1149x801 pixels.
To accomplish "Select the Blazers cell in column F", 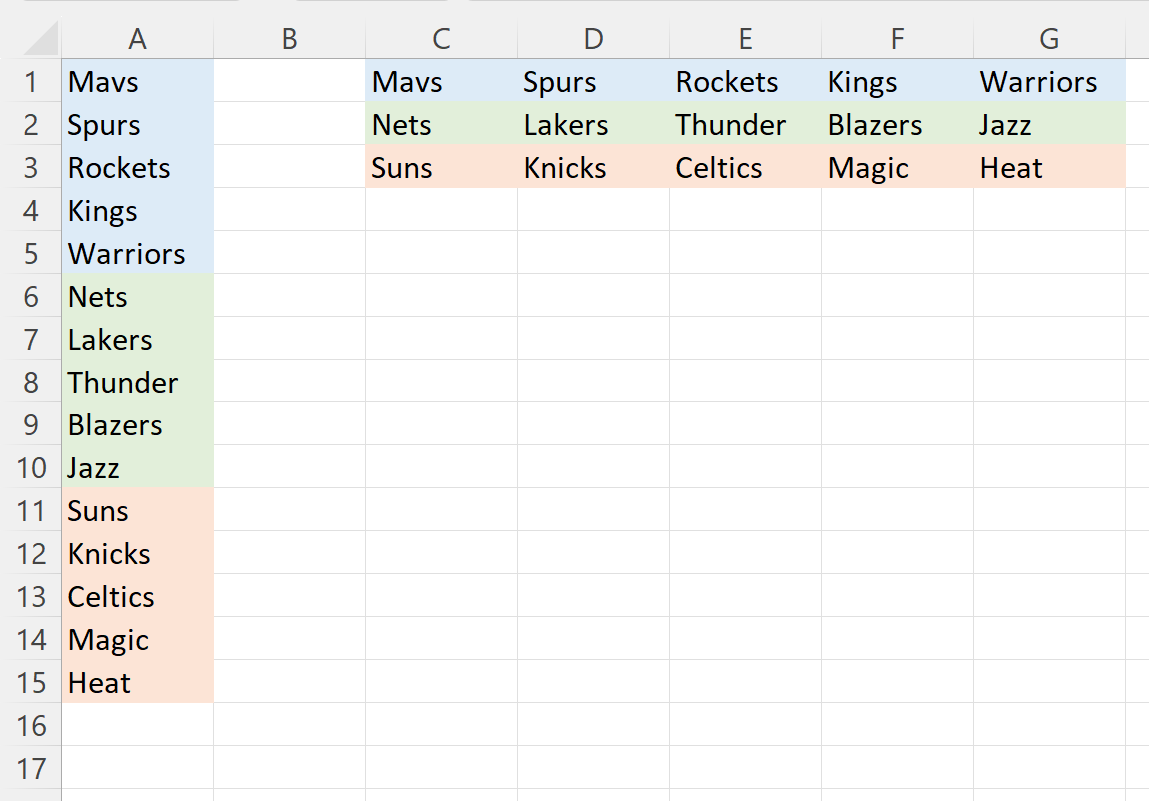I will [x=898, y=124].
